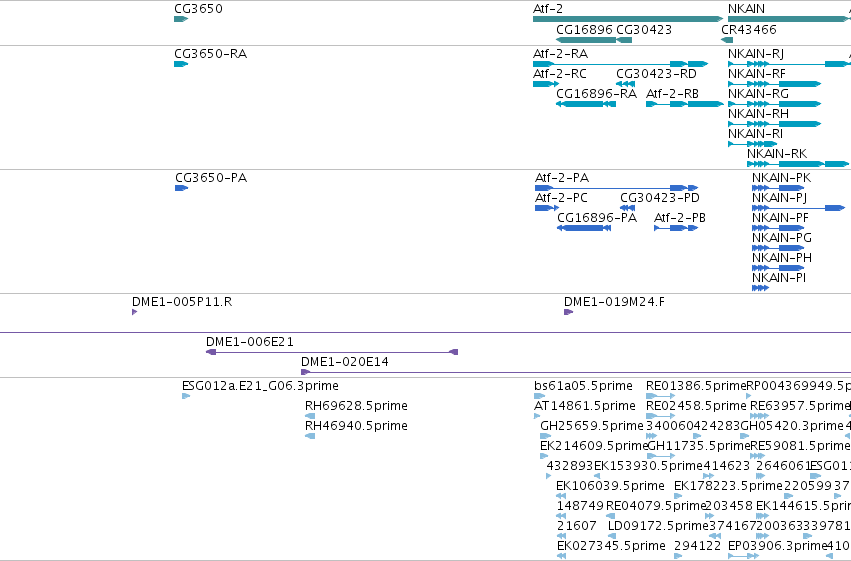Select protein NKAIN-PJ

click(x=798, y=208)
